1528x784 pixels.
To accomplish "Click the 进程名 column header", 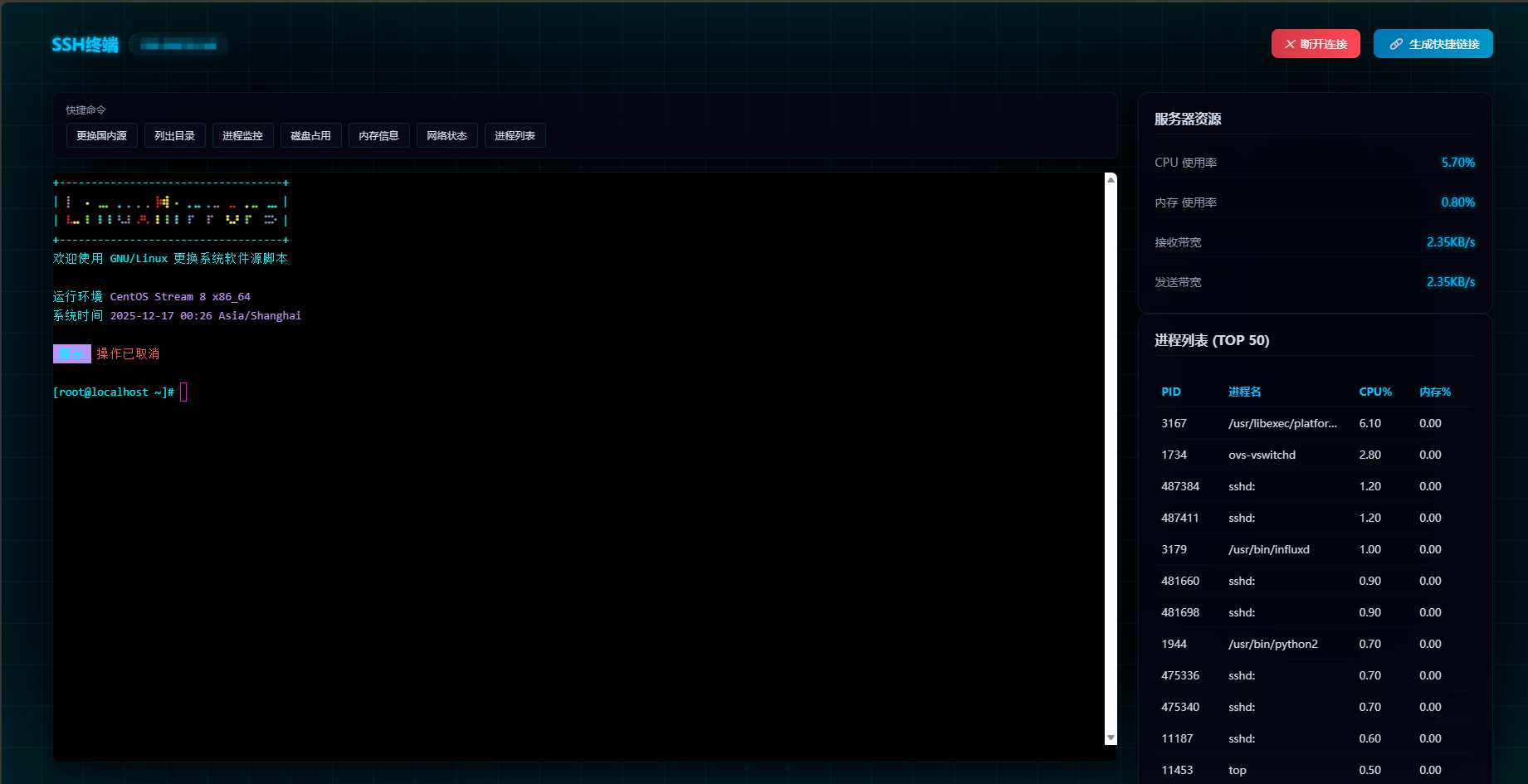I will click(x=1245, y=392).
